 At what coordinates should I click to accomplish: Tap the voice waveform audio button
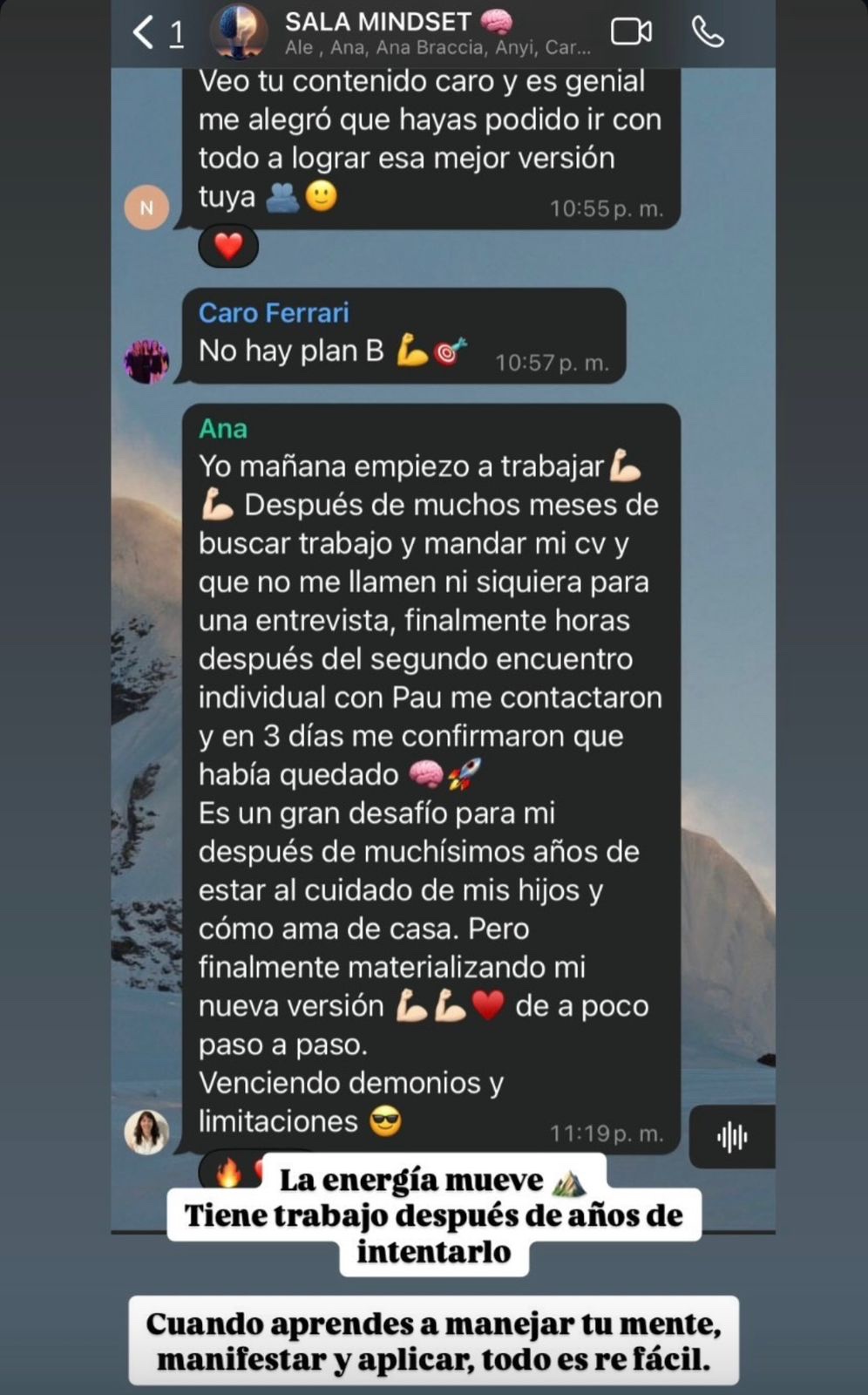coord(732,1136)
